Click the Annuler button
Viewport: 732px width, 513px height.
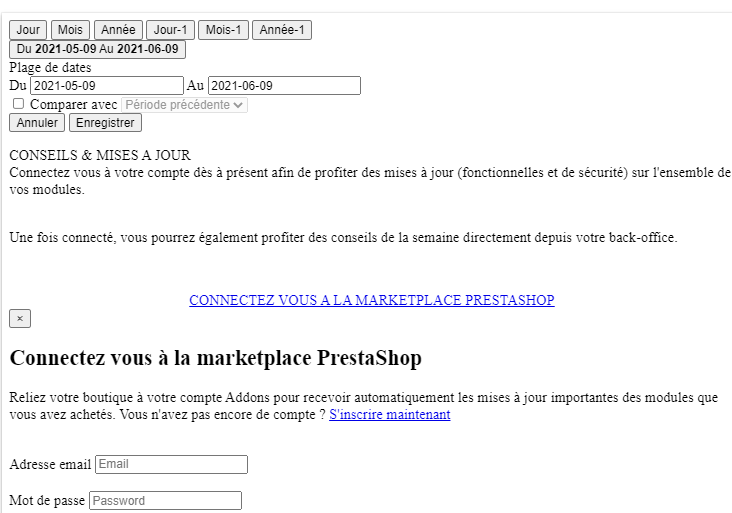[x=37, y=123]
